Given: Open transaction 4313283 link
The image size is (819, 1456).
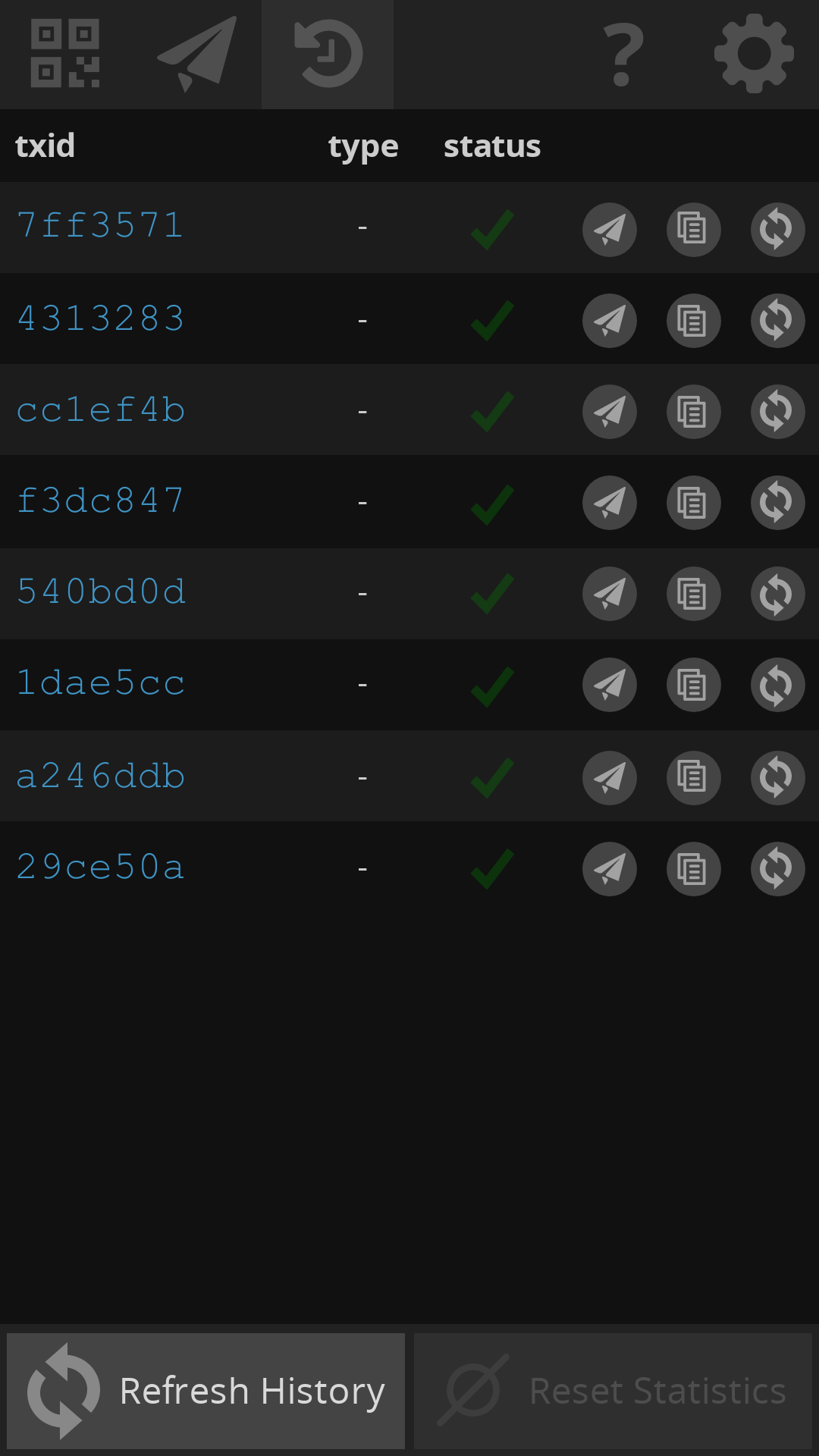Looking at the screenshot, I should point(101,318).
